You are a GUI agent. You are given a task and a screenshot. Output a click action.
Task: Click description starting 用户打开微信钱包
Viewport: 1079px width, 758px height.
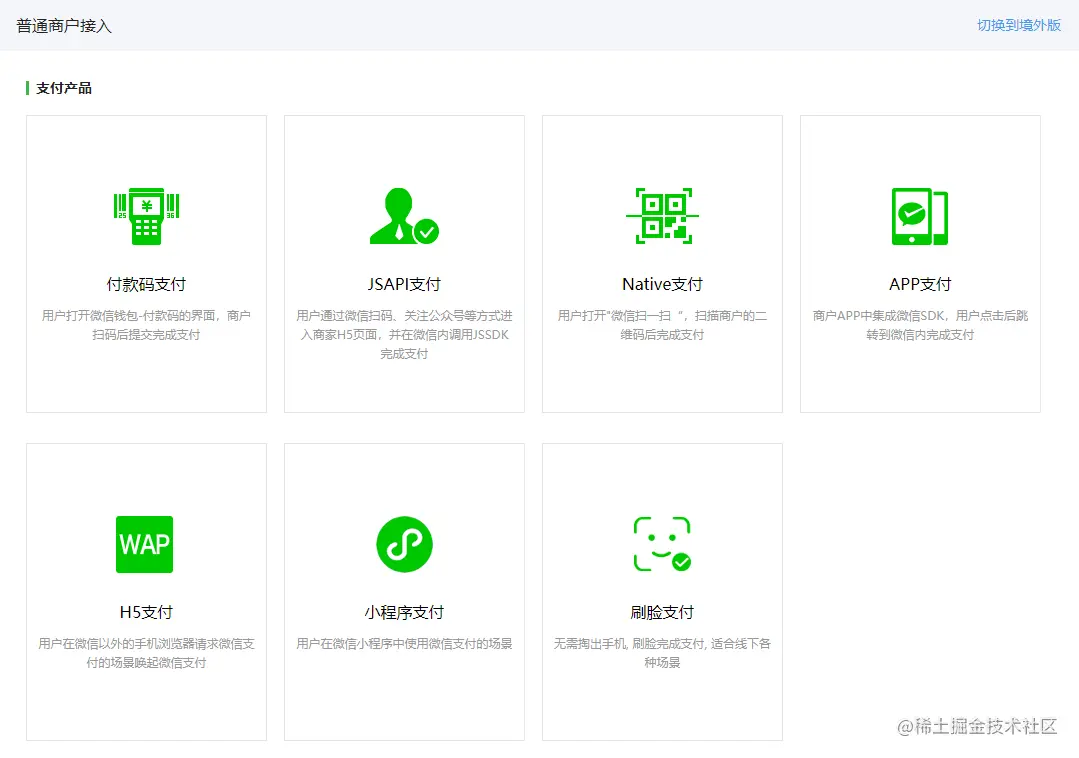146,325
